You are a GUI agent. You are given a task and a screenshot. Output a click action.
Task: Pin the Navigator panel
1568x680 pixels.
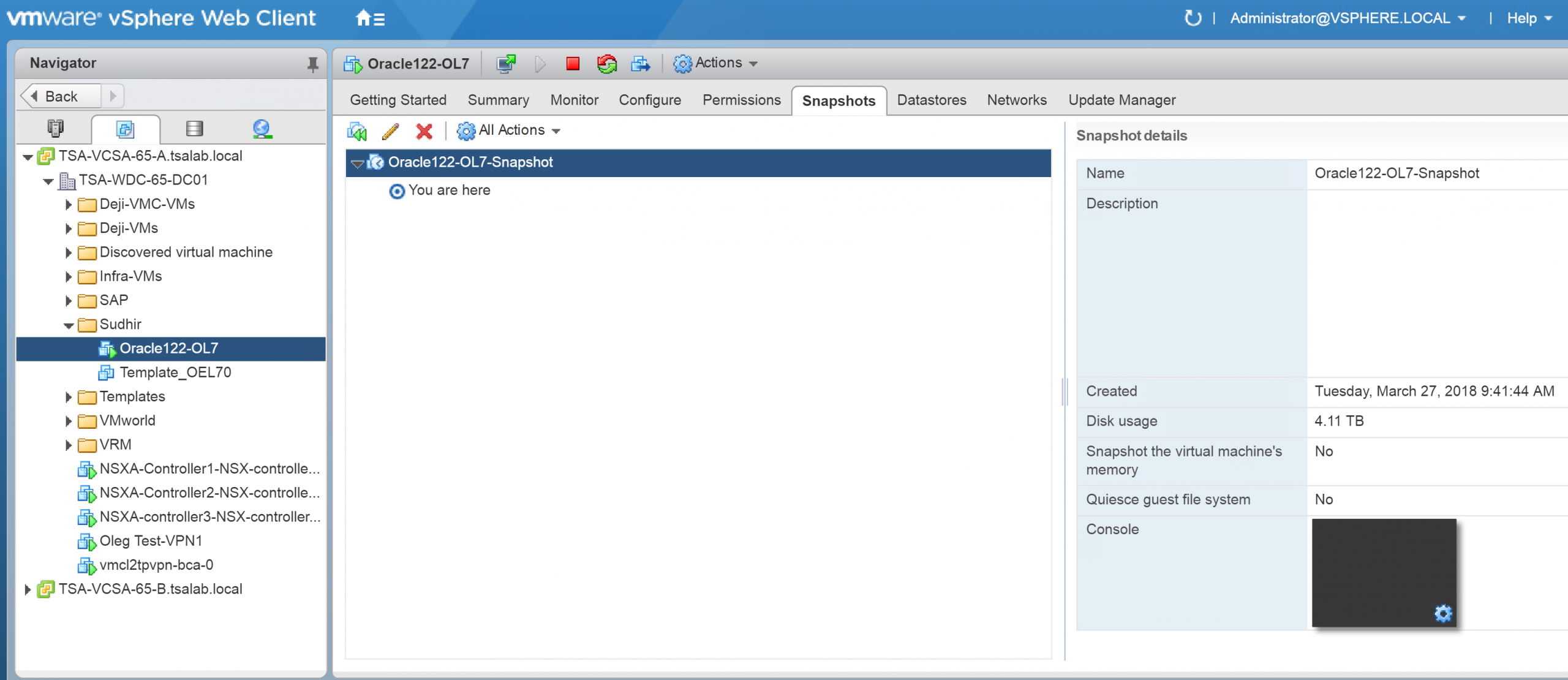tap(312, 64)
